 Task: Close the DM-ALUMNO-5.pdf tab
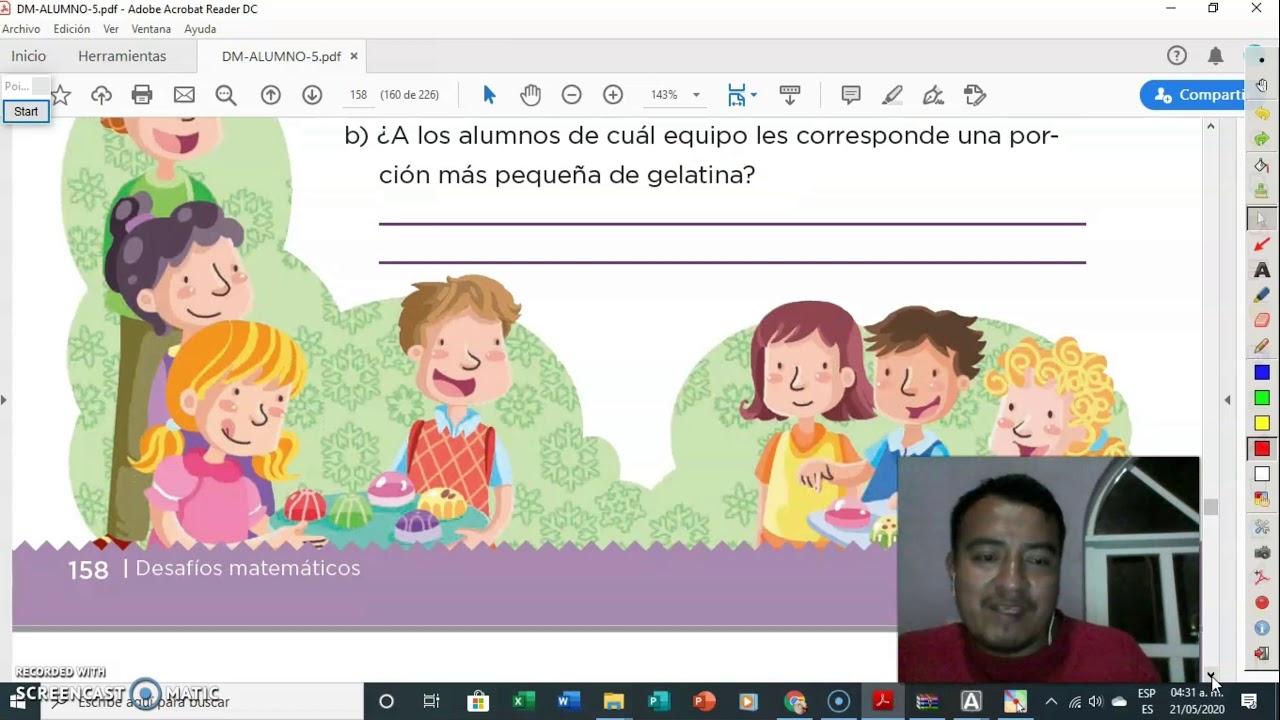point(354,57)
